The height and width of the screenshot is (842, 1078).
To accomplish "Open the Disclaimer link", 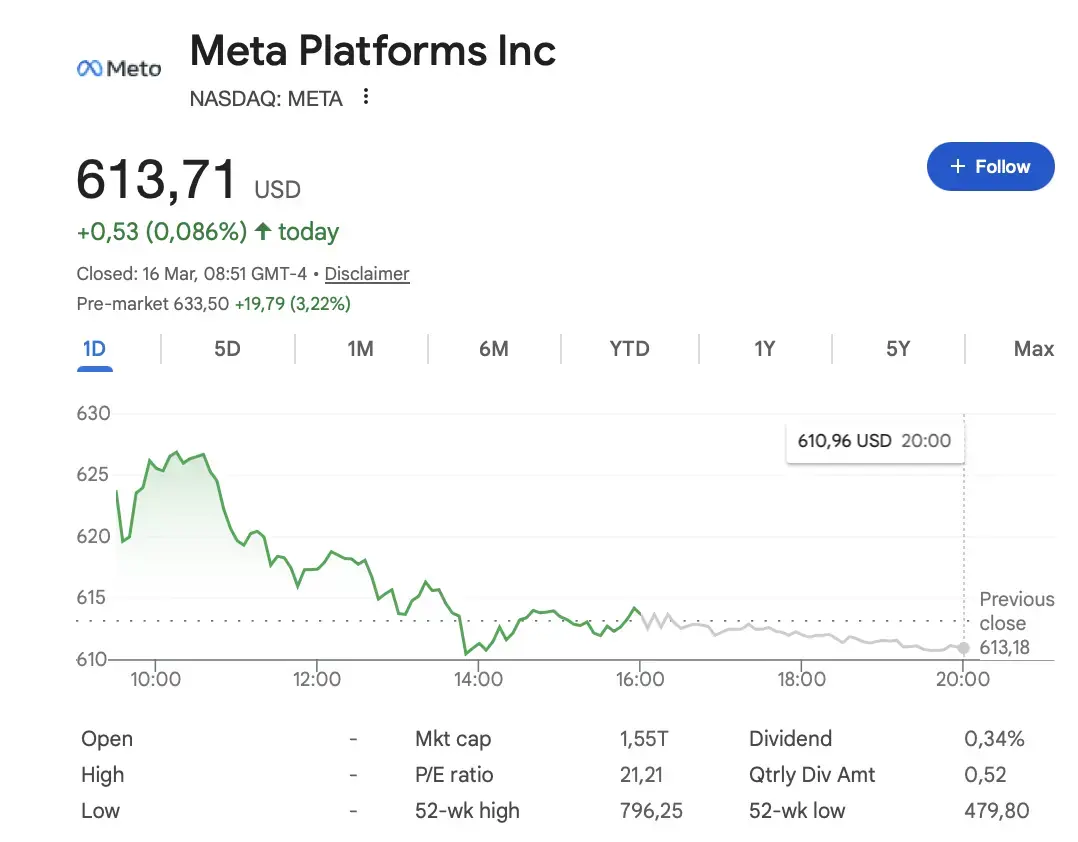I will [367, 274].
